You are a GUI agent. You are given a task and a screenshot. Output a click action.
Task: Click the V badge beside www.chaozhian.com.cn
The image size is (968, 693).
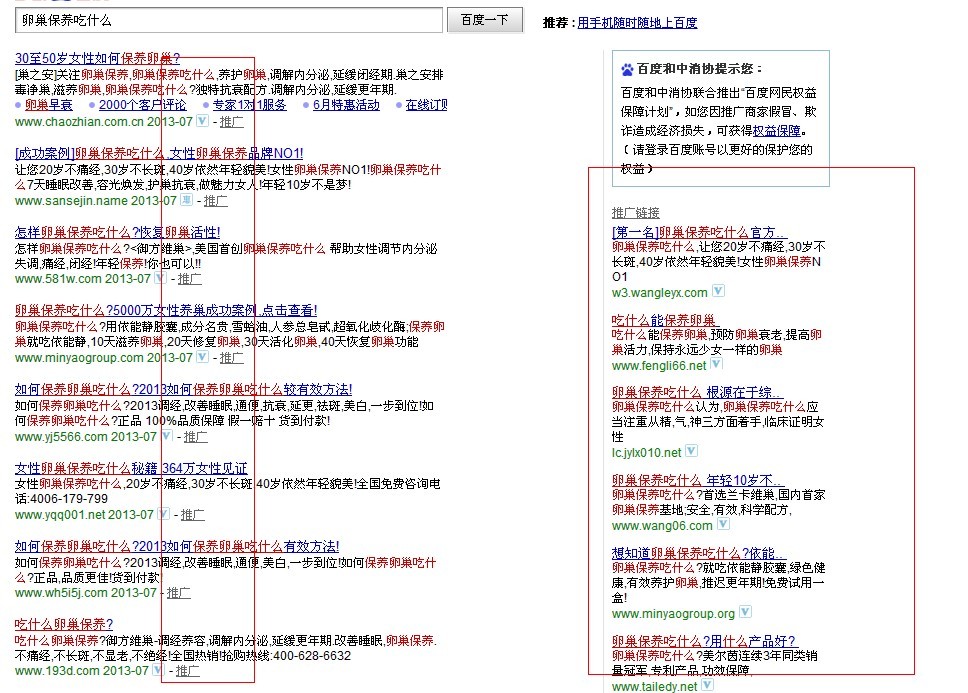pyautogui.click(x=202, y=121)
